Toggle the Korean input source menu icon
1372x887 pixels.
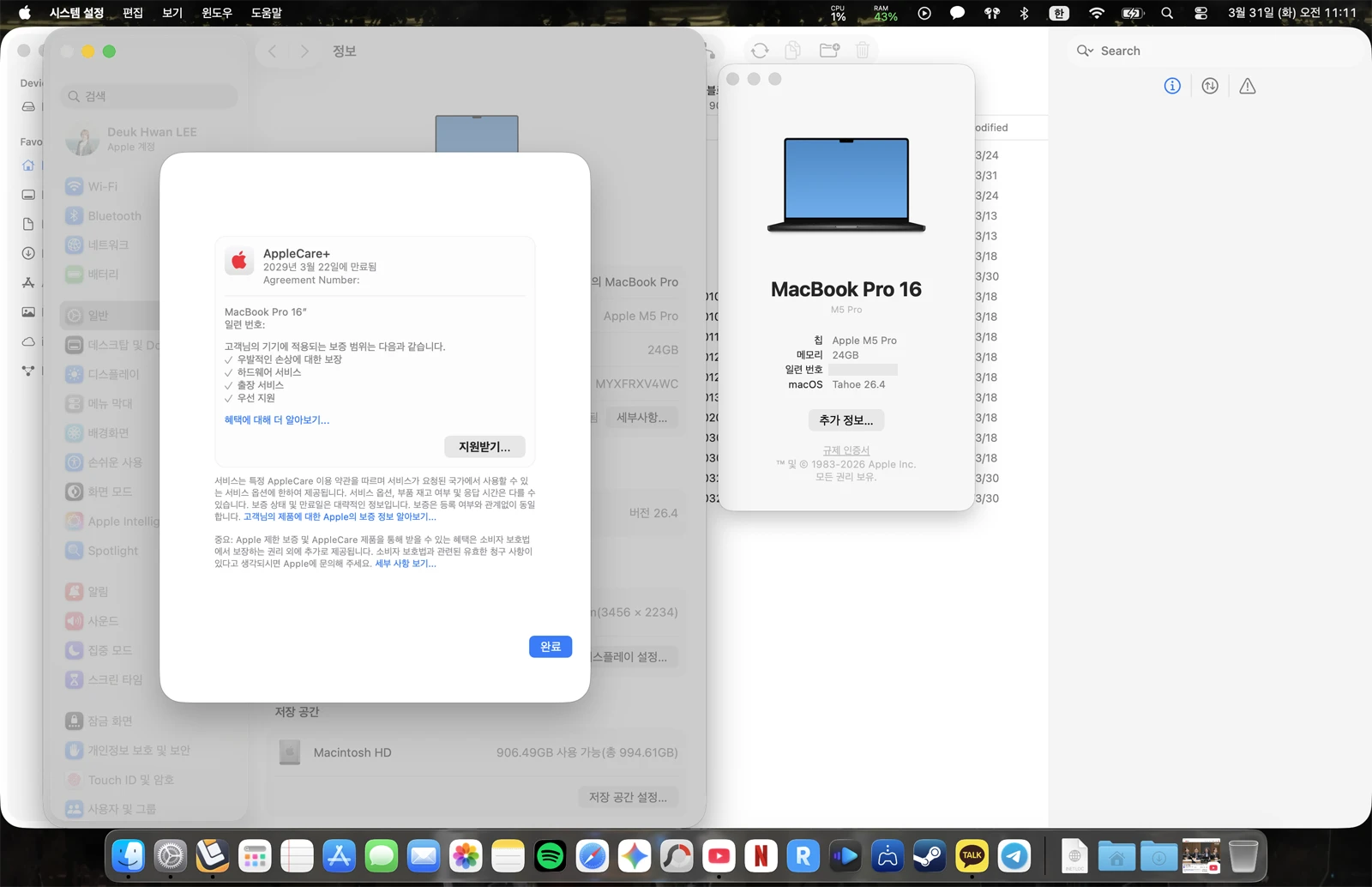click(1059, 13)
